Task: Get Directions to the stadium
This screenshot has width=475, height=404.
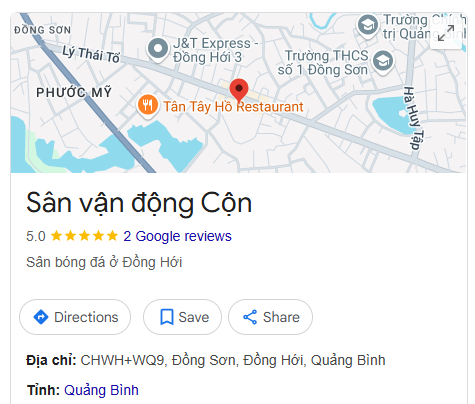Action: coord(75,317)
